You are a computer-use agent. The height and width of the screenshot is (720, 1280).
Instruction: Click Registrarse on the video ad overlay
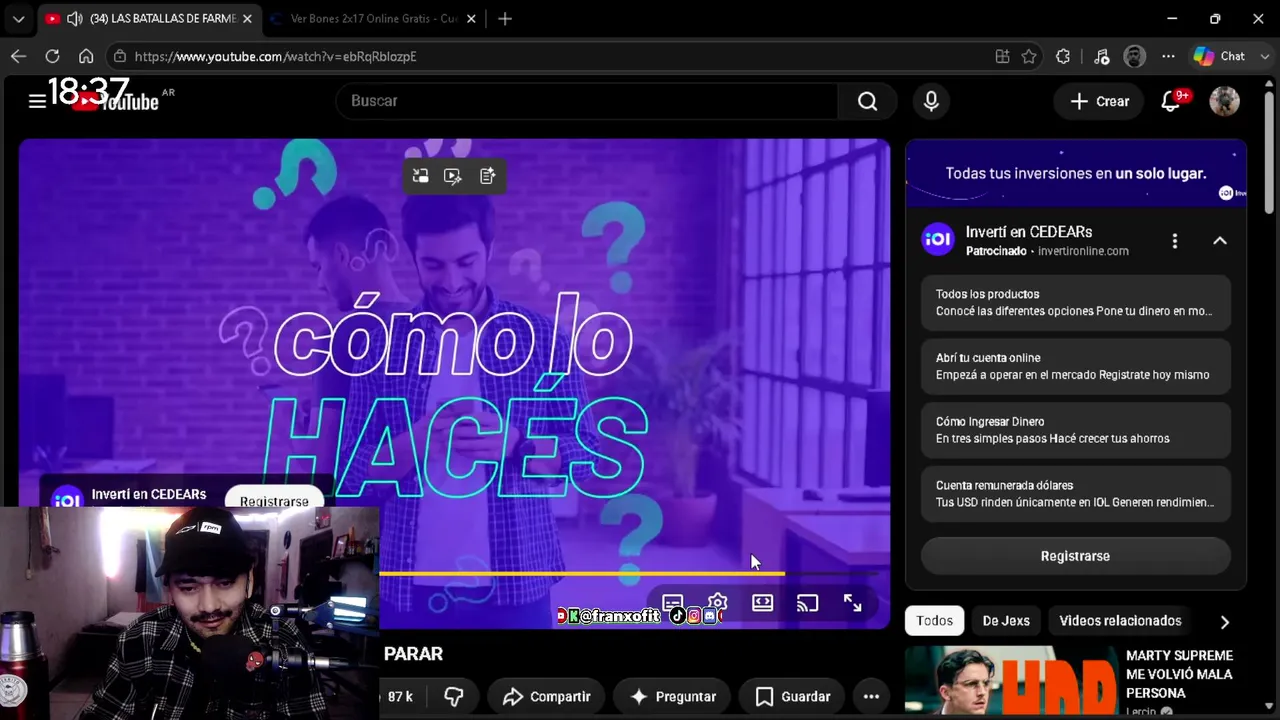pos(274,501)
